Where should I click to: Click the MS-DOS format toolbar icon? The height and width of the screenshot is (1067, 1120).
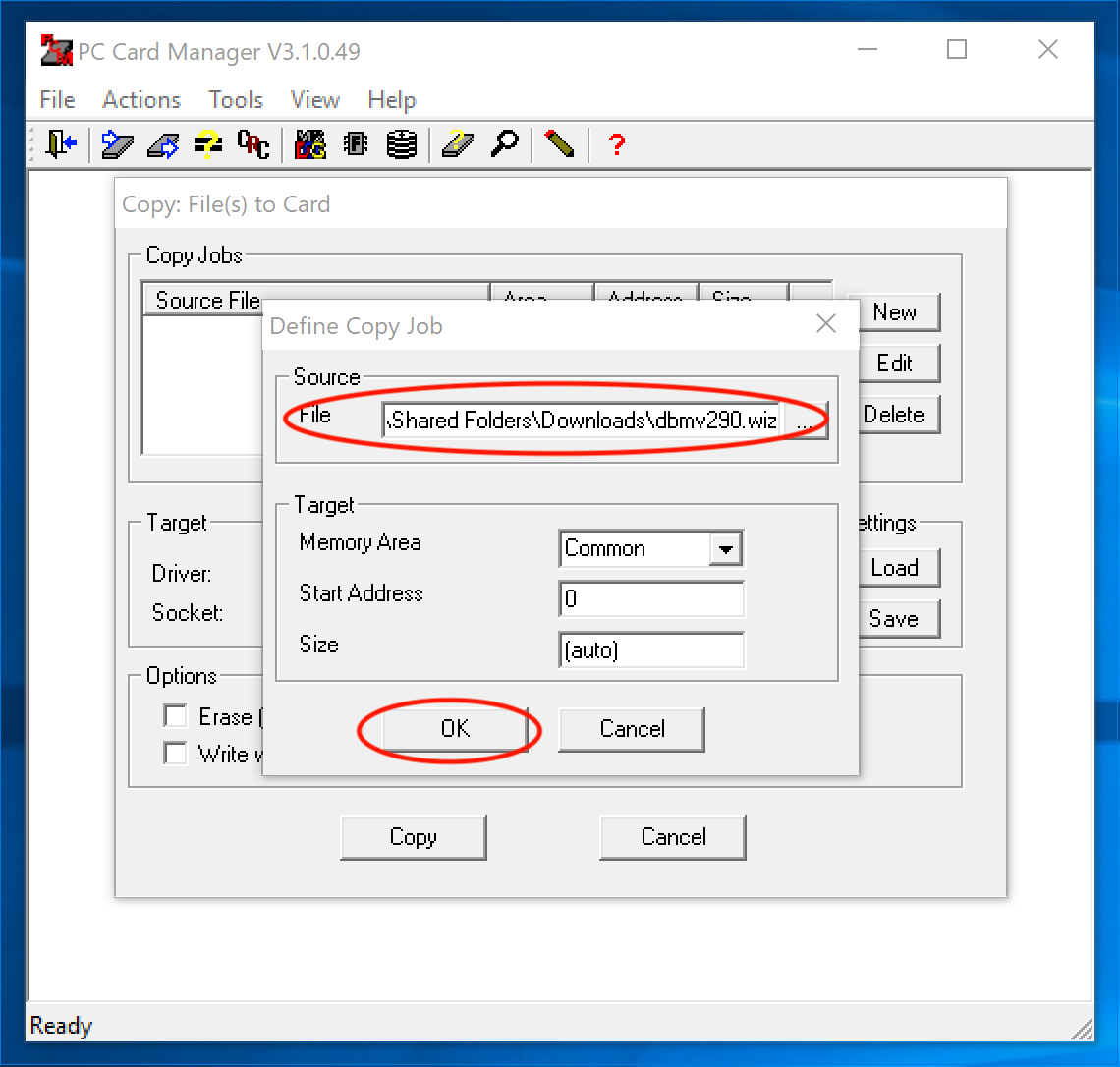pyautogui.click(x=310, y=144)
